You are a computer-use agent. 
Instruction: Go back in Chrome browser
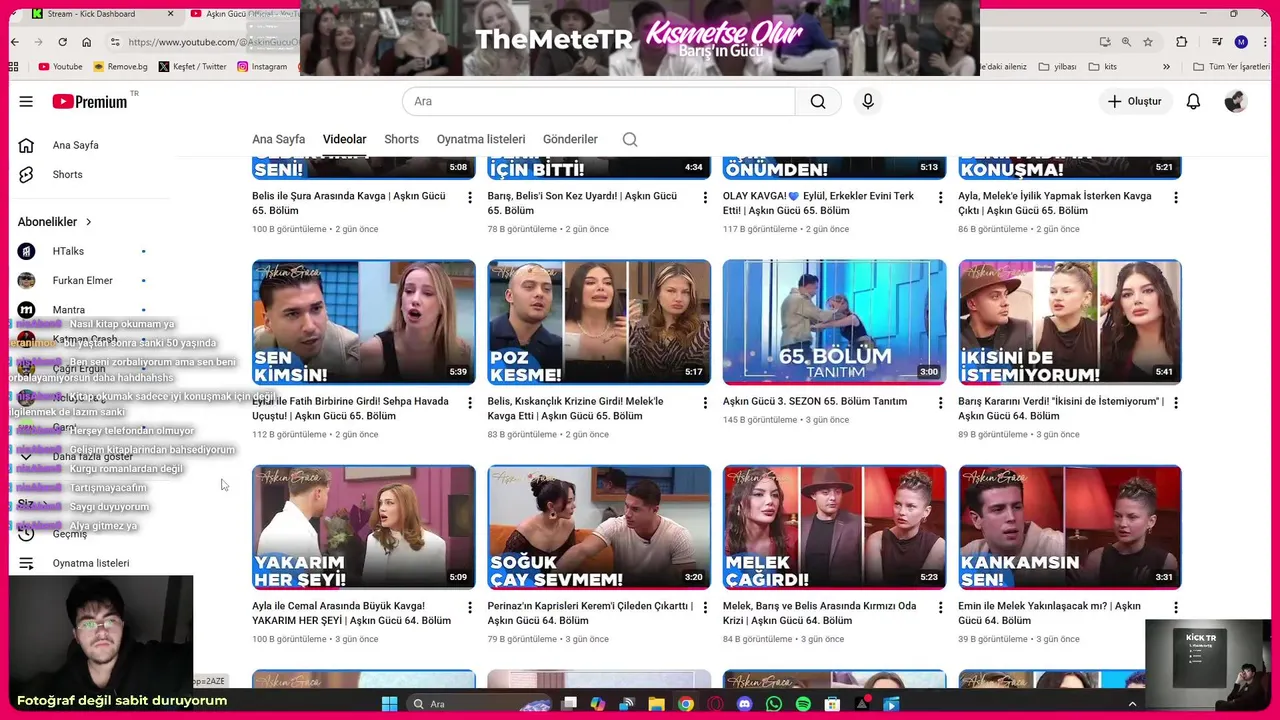tap(14, 42)
